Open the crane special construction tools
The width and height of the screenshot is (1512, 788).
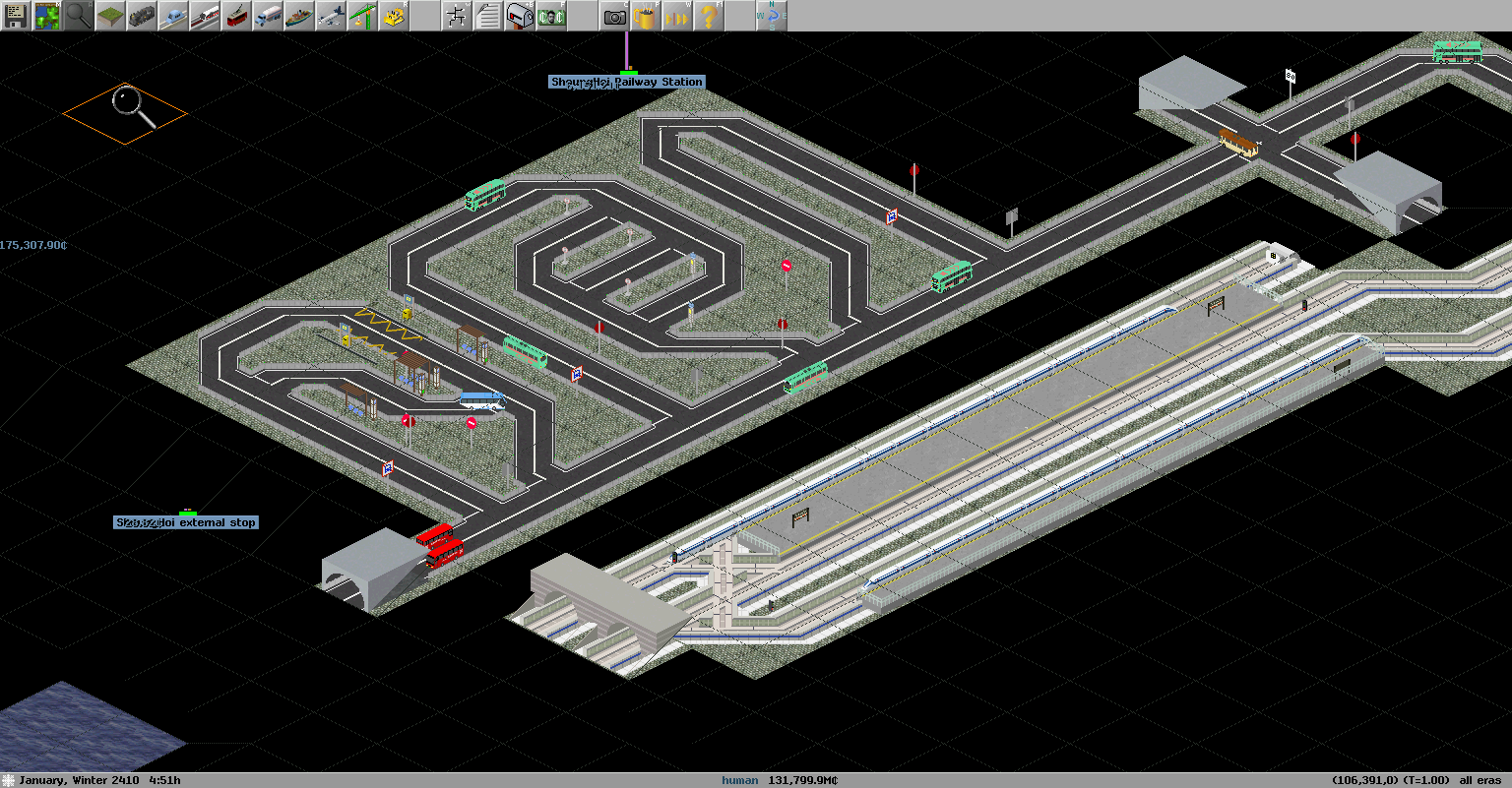[x=362, y=16]
